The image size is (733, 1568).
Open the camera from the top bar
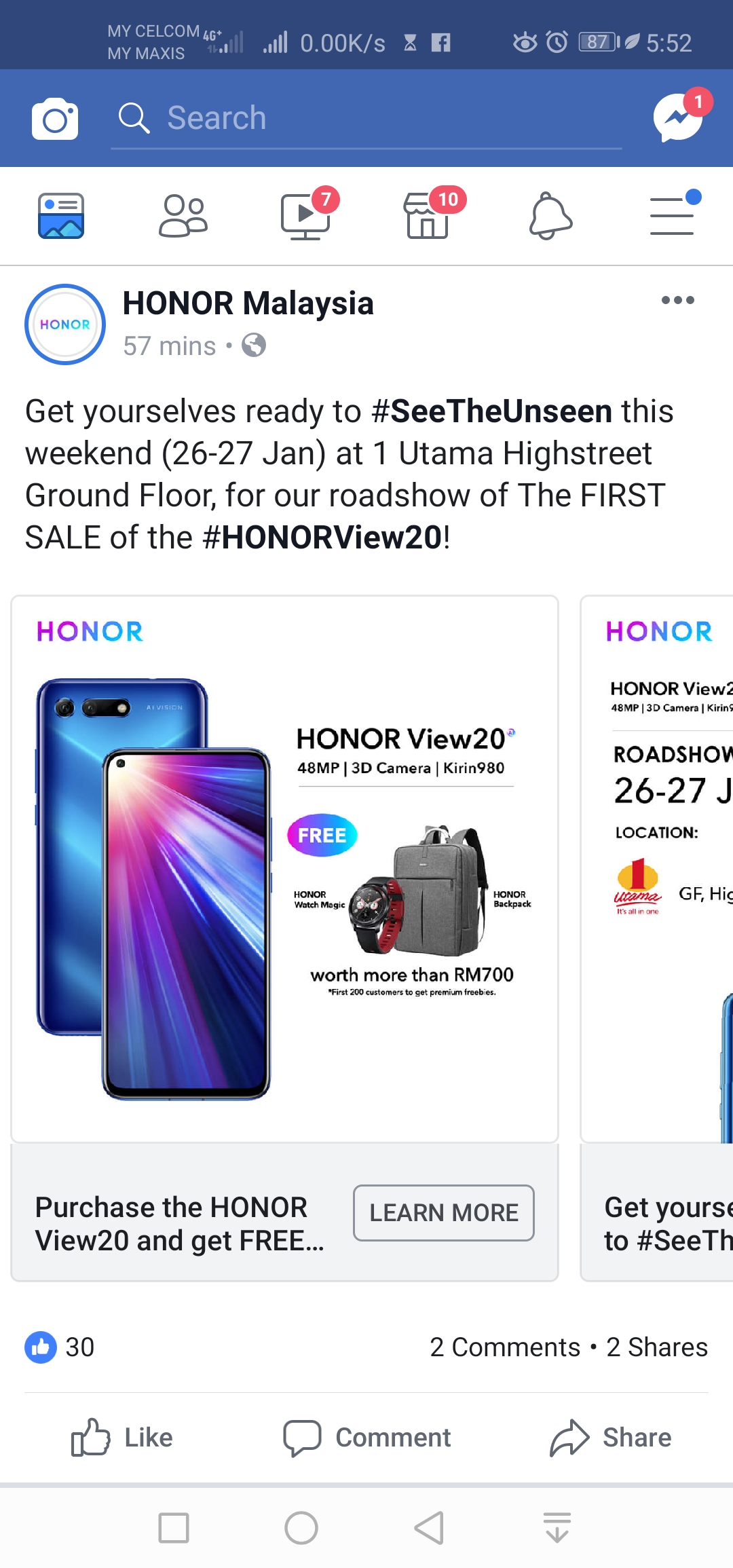coord(55,119)
